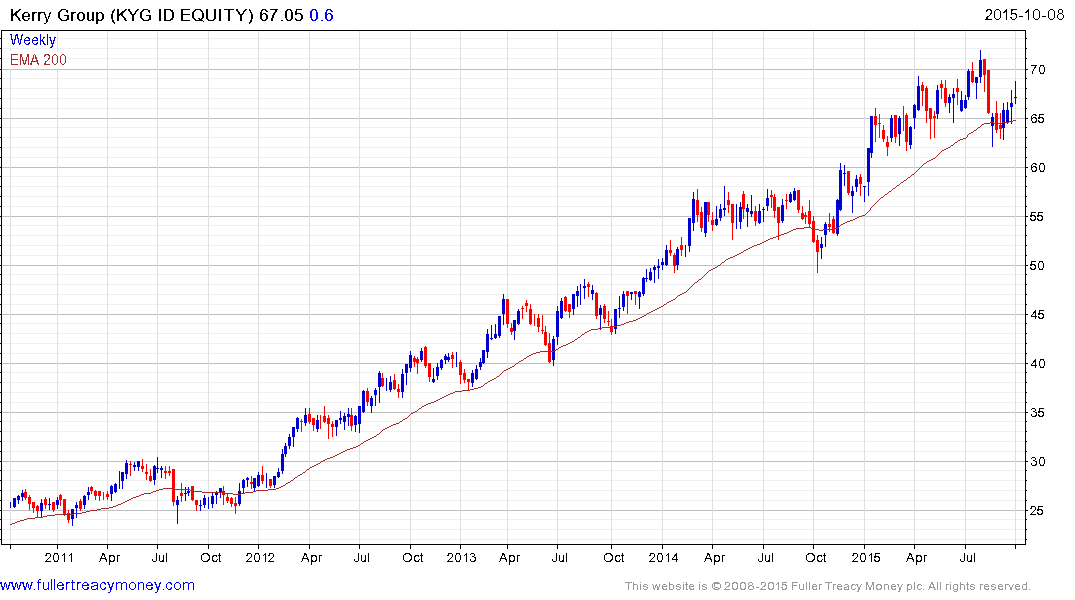Viewport: 1075px width, 600px height.
Task: Click the Jul label after 2013
Action: point(559,557)
